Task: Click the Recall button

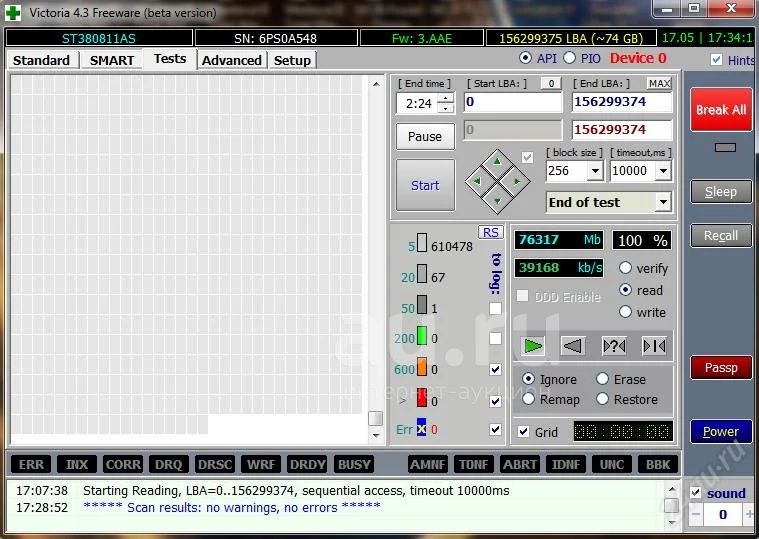Action: click(721, 236)
